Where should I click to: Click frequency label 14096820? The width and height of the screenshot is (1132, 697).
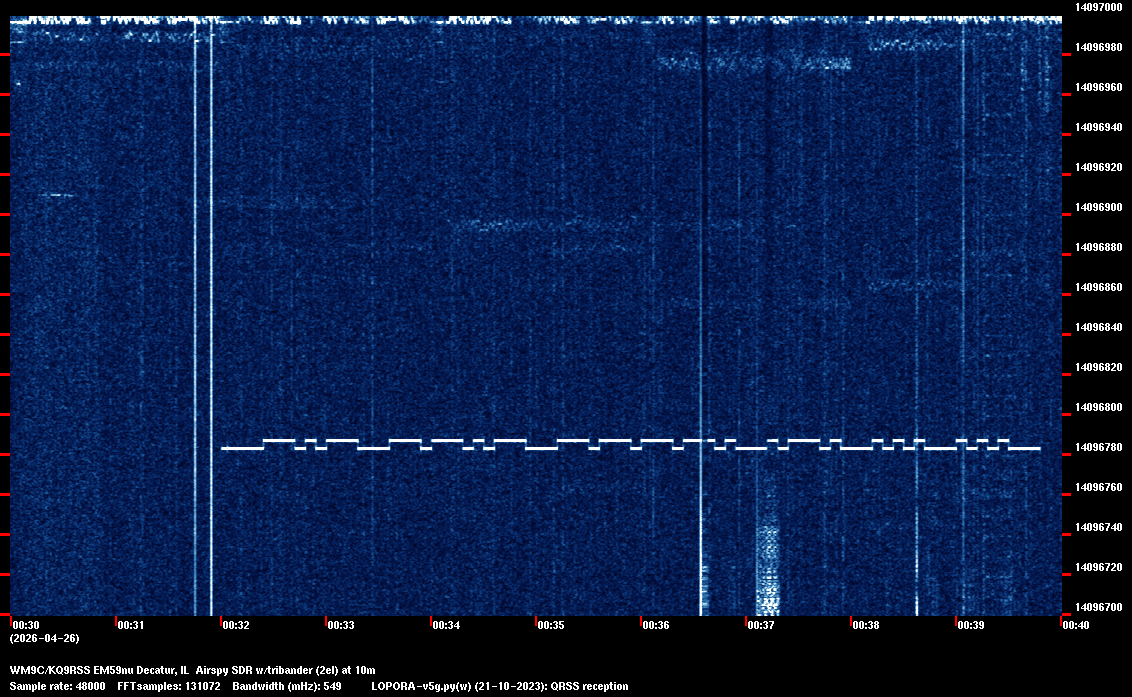[x=1099, y=367]
